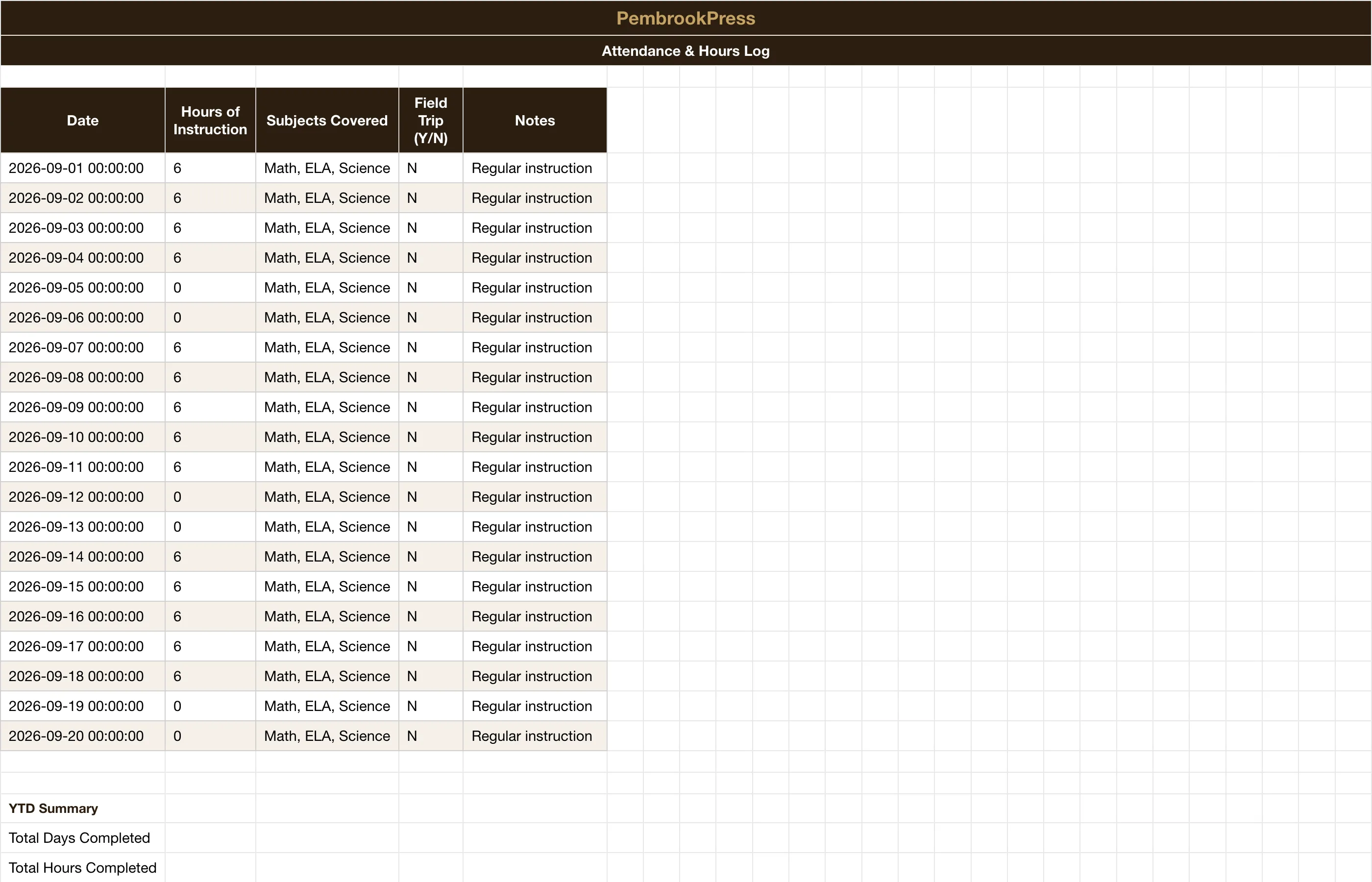Click notes cell for 2026-09-13
1372x882 pixels.
pyautogui.click(x=535, y=527)
